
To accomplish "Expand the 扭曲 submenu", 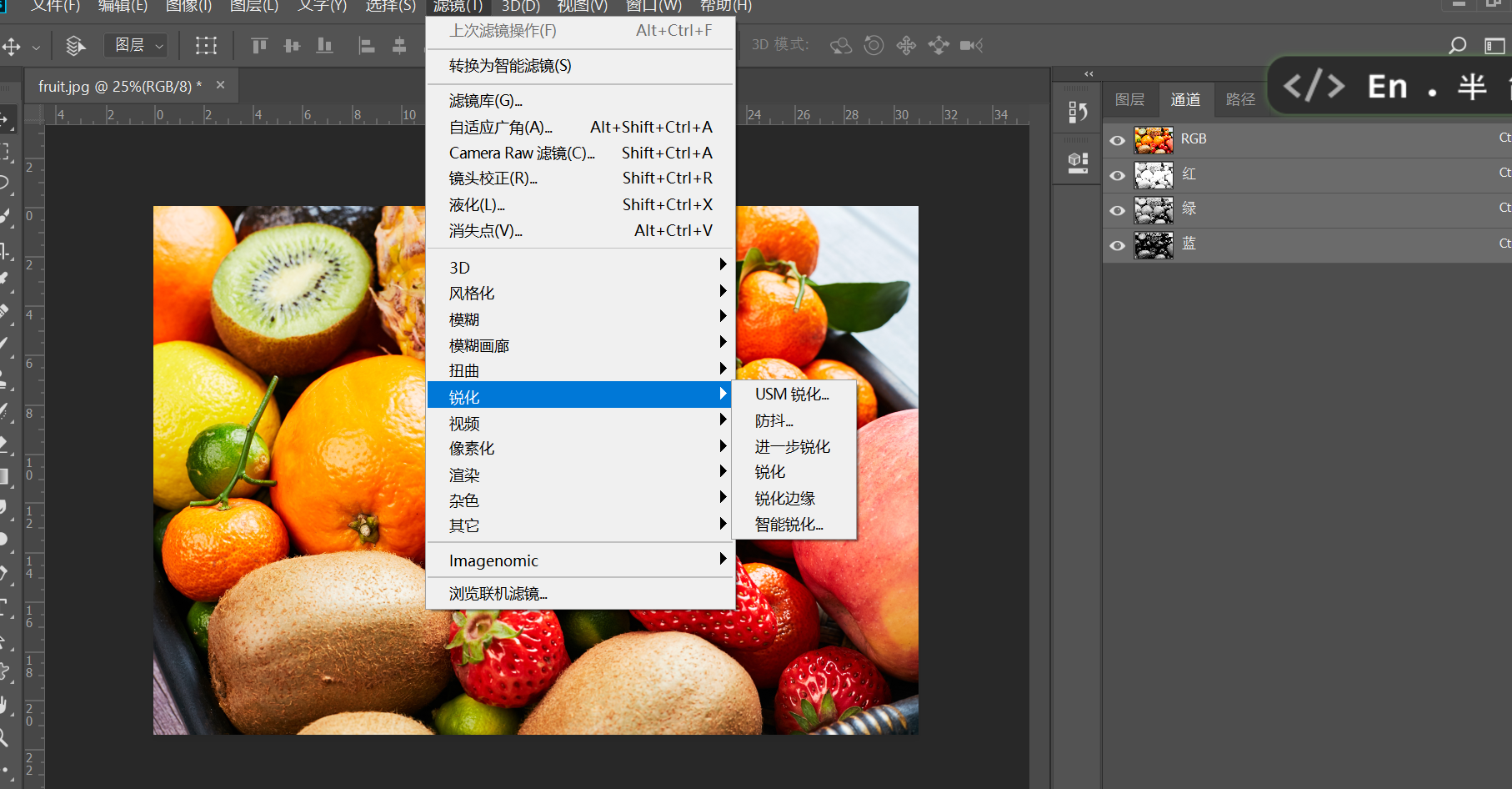I will [580, 370].
